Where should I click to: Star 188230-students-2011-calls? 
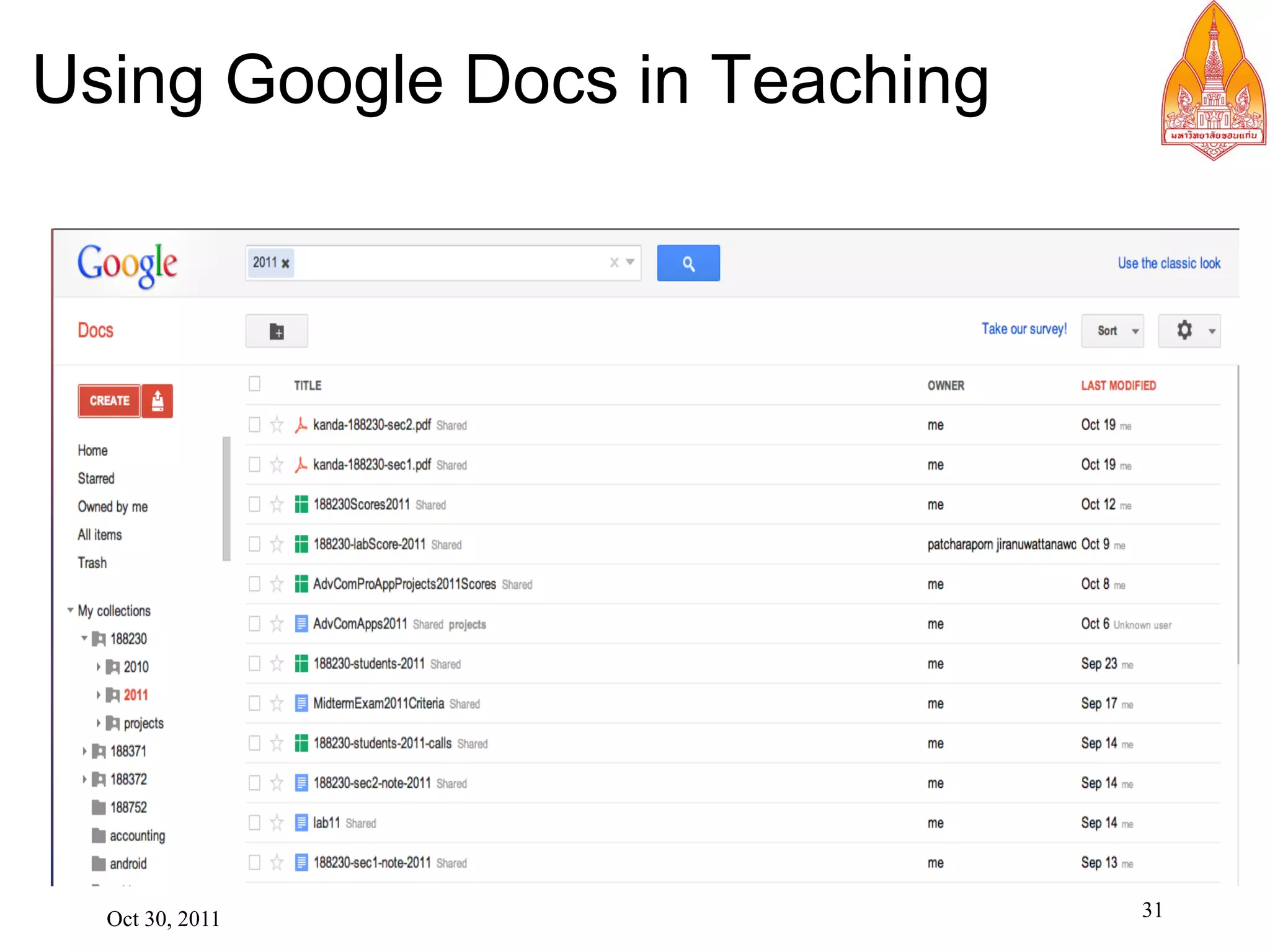tap(277, 743)
